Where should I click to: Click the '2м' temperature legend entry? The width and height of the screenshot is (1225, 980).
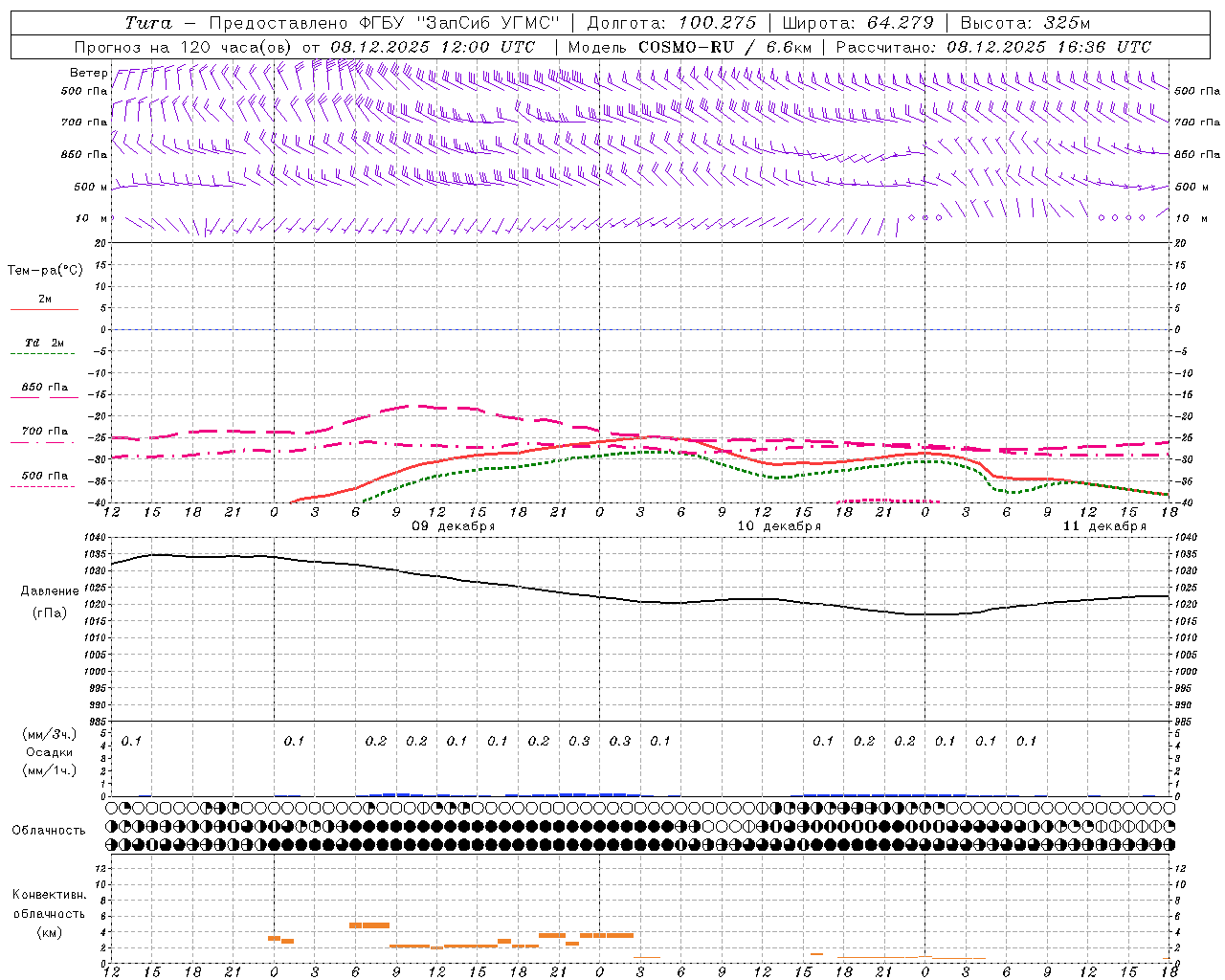pyautogui.click(x=45, y=300)
